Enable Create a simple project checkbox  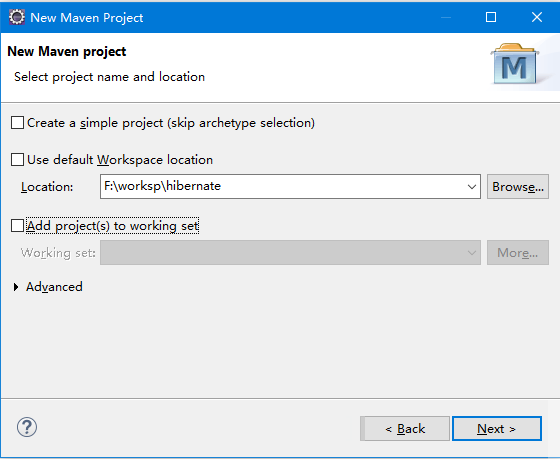[18, 123]
